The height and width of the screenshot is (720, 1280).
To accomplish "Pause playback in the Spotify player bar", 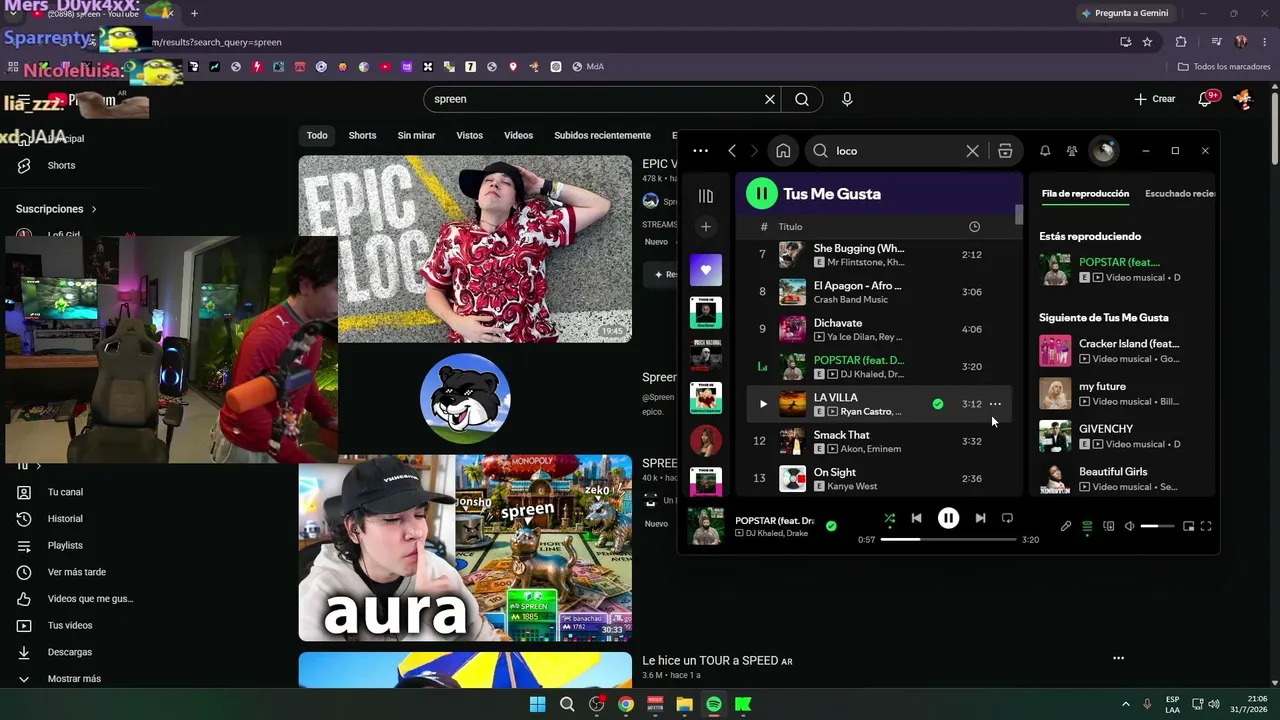I will pos(948,518).
